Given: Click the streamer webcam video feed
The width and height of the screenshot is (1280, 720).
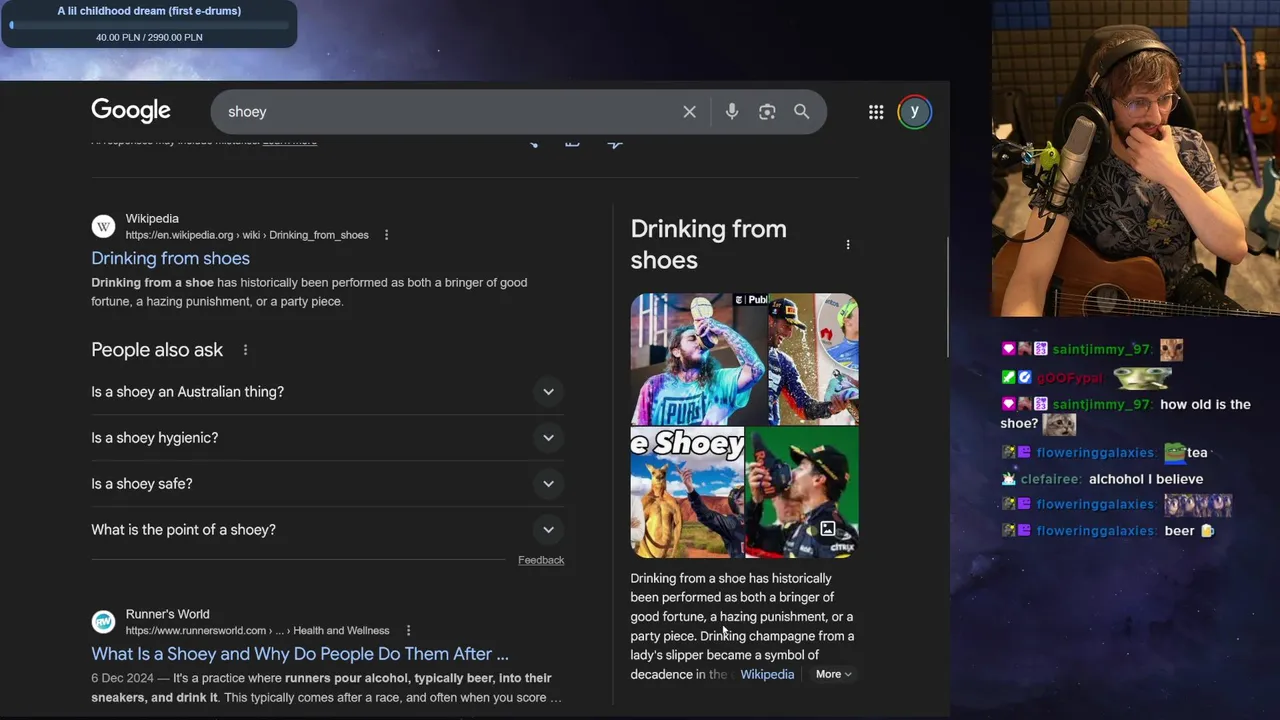Looking at the screenshot, I should (x=1136, y=158).
